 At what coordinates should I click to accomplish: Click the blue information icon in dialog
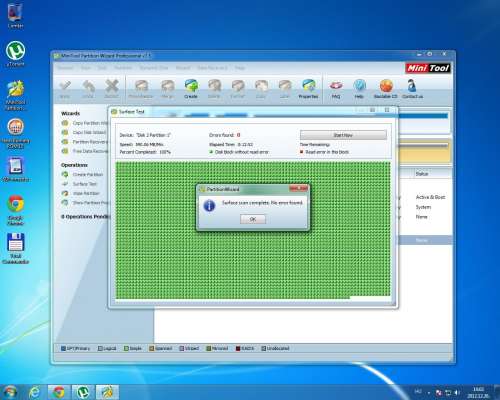click(209, 206)
